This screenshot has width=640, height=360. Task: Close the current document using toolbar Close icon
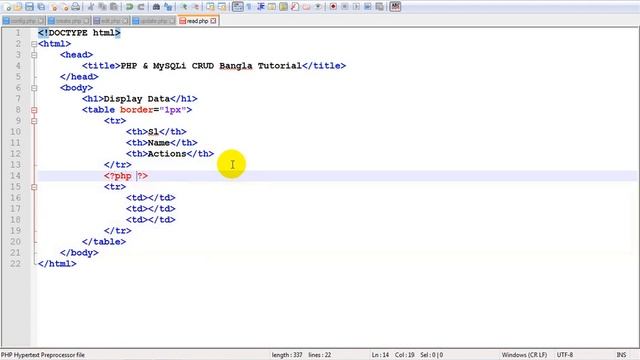tap(53, 7)
